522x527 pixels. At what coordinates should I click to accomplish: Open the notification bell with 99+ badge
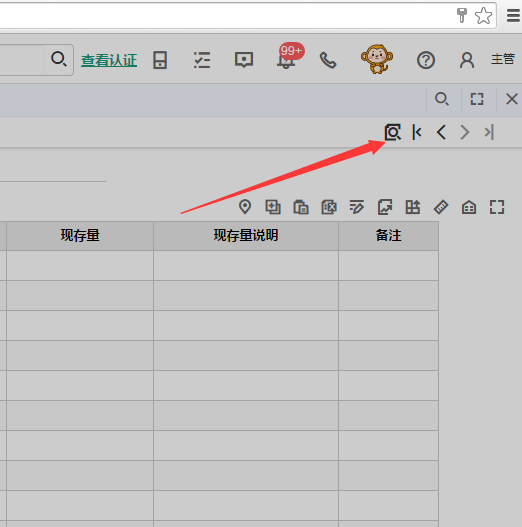coord(286,60)
